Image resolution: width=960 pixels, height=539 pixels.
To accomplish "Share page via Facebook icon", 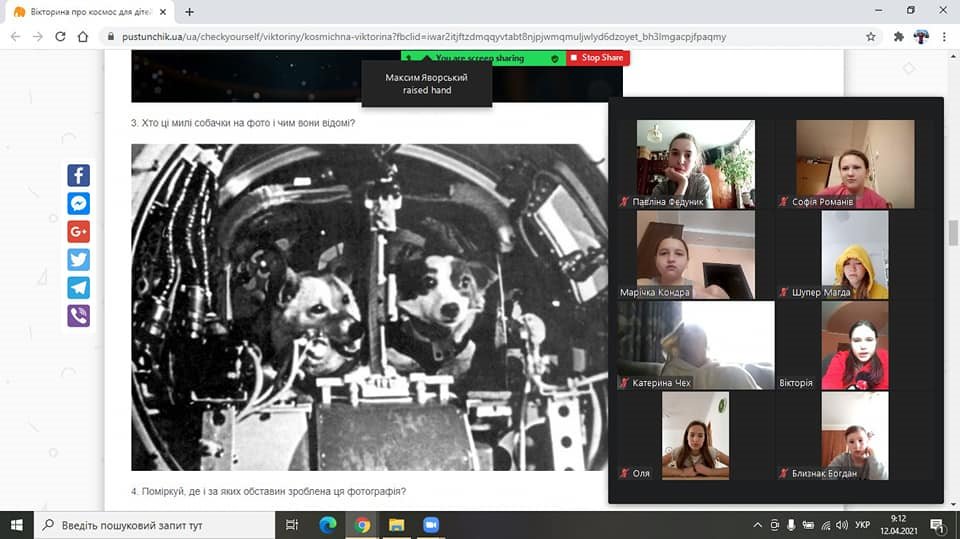I will point(78,175).
